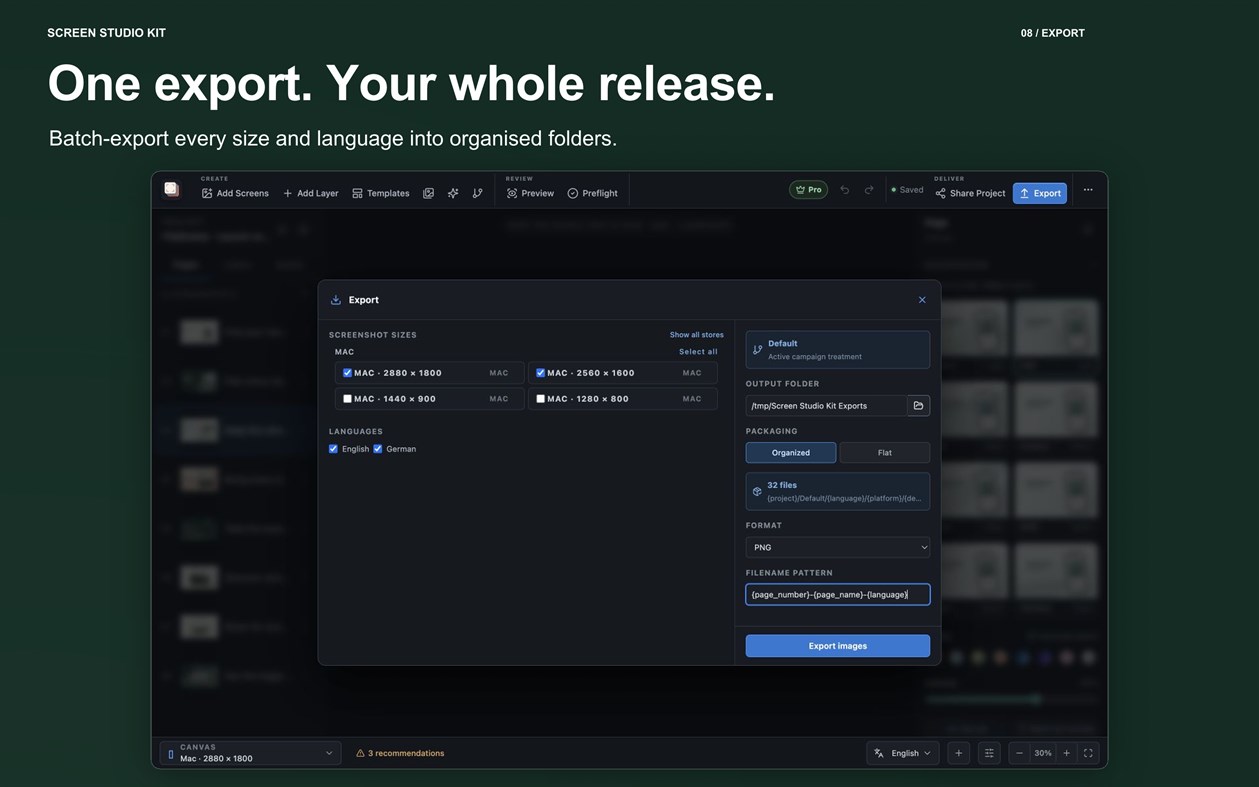The image size is (1259, 787).
Task: Uncheck the German language checkbox
Action: coord(378,449)
